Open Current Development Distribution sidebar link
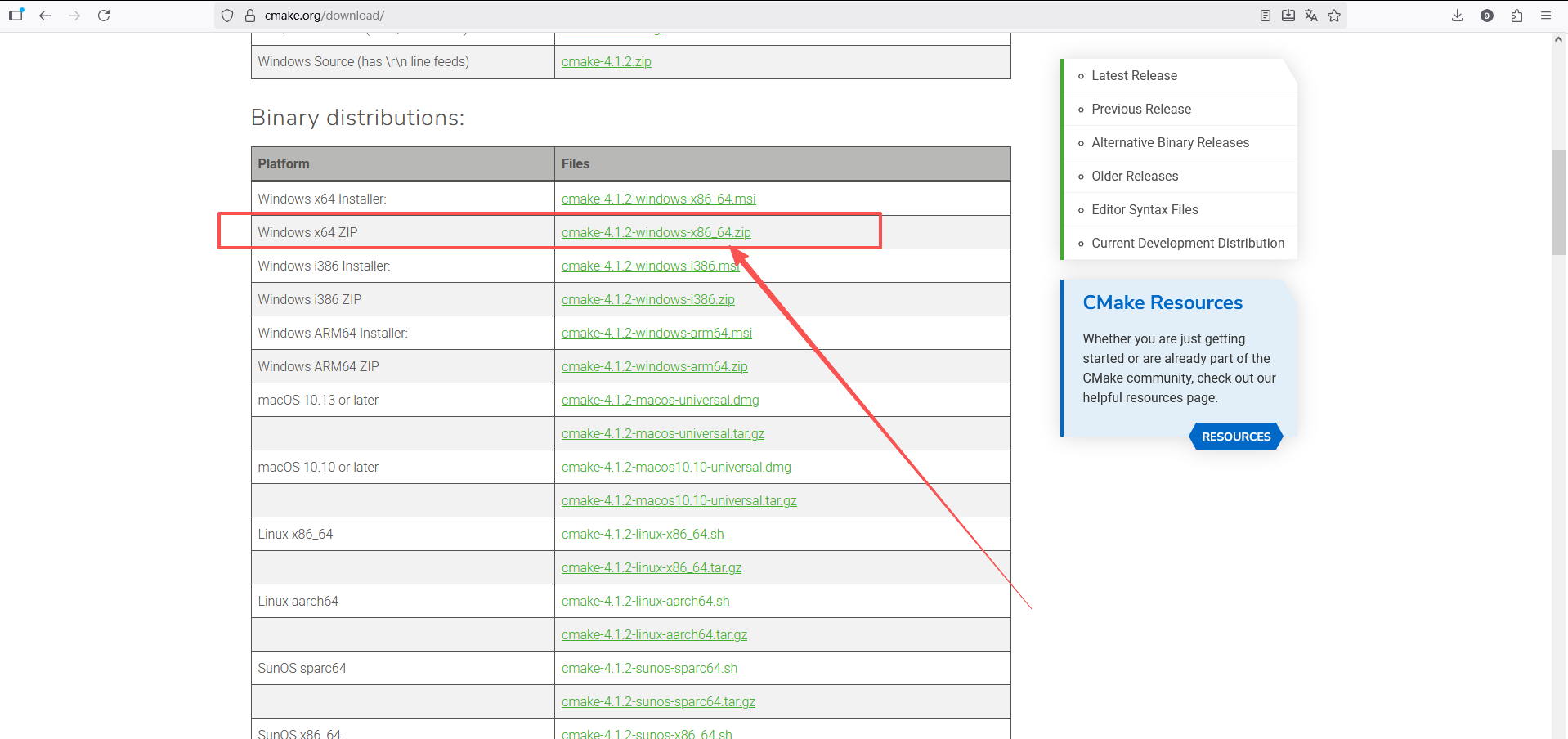1568x739 pixels. [x=1188, y=243]
